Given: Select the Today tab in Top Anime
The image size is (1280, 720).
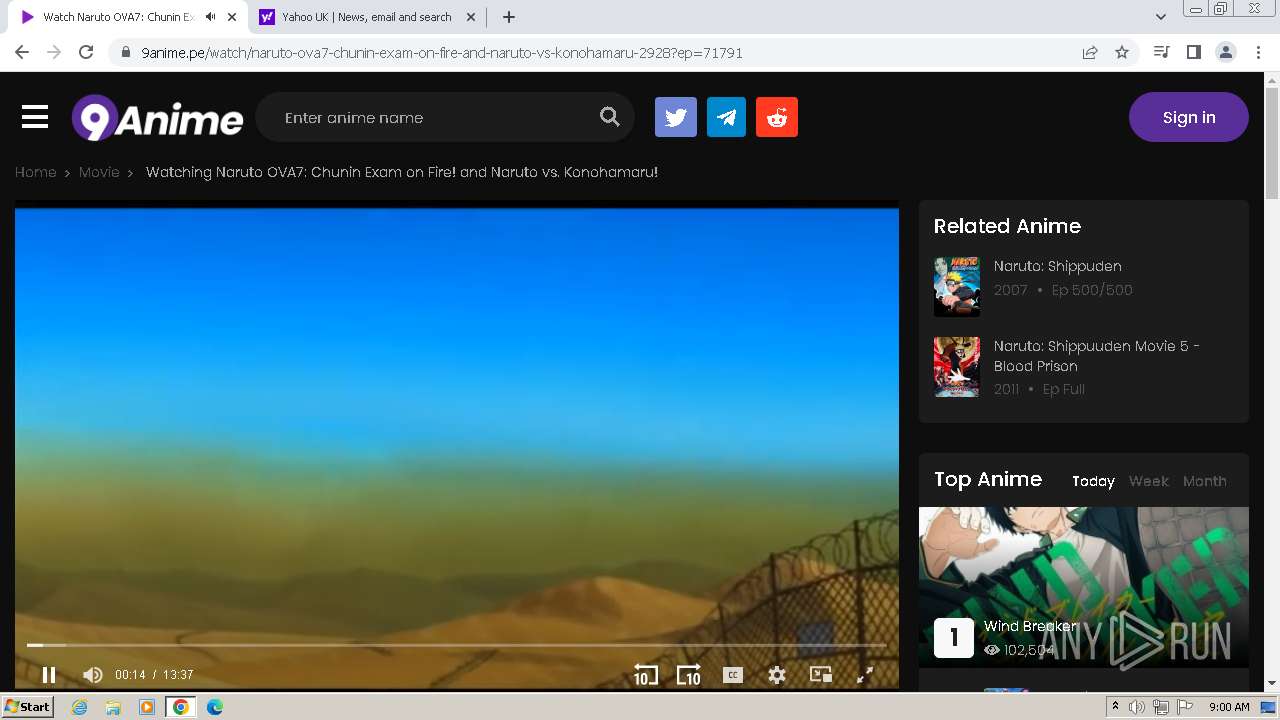Looking at the screenshot, I should click(x=1093, y=481).
